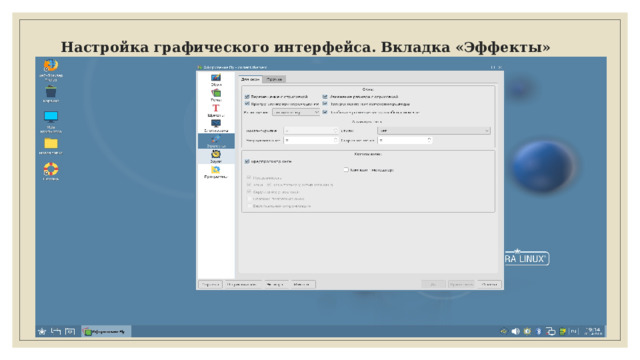Viewport: 640px width, 360px height.
Task: Click the trash bin desktop icon
Action: coord(51,94)
